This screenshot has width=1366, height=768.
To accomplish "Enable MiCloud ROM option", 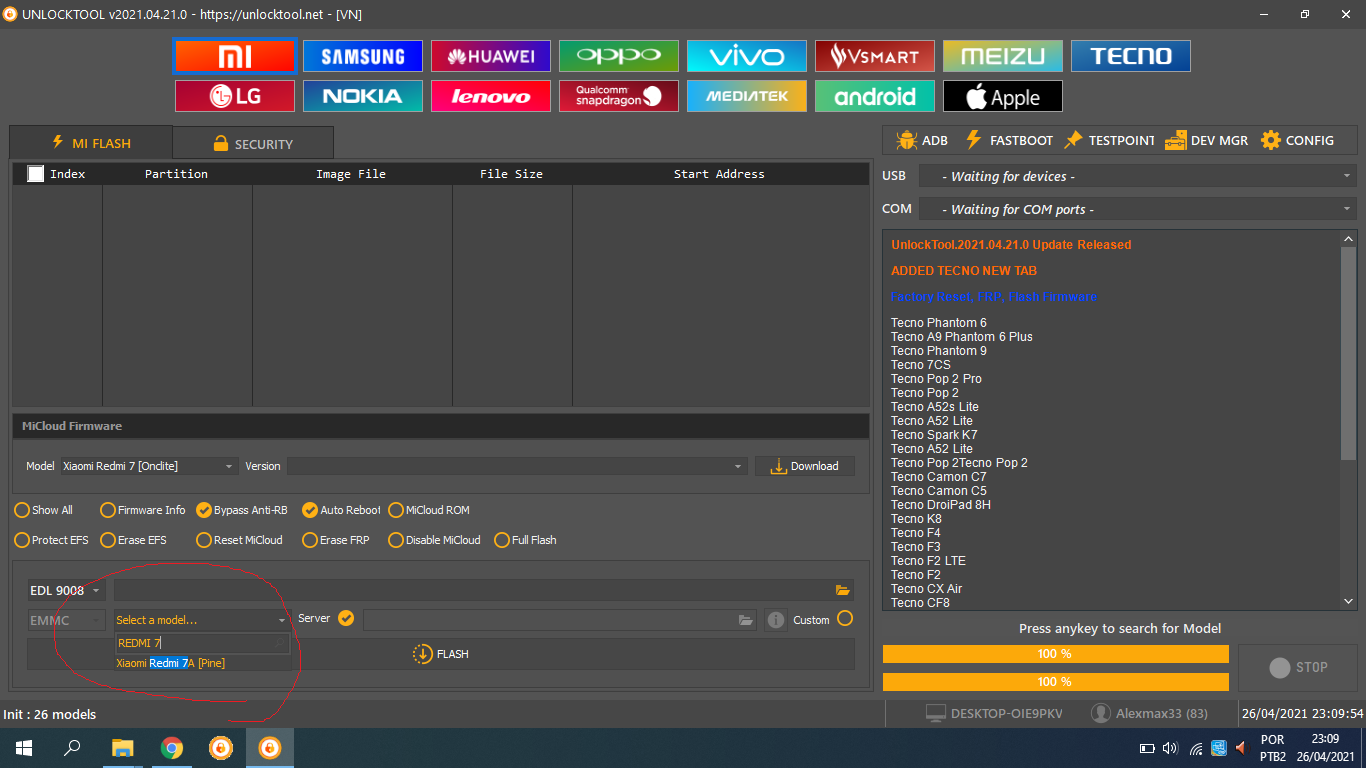I will [x=429, y=510].
